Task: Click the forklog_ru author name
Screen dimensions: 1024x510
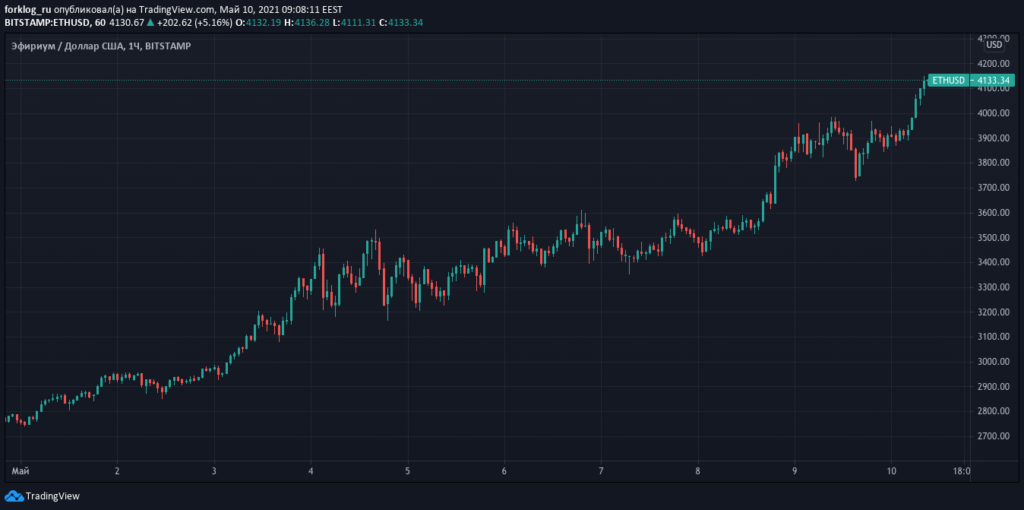Action: point(28,9)
